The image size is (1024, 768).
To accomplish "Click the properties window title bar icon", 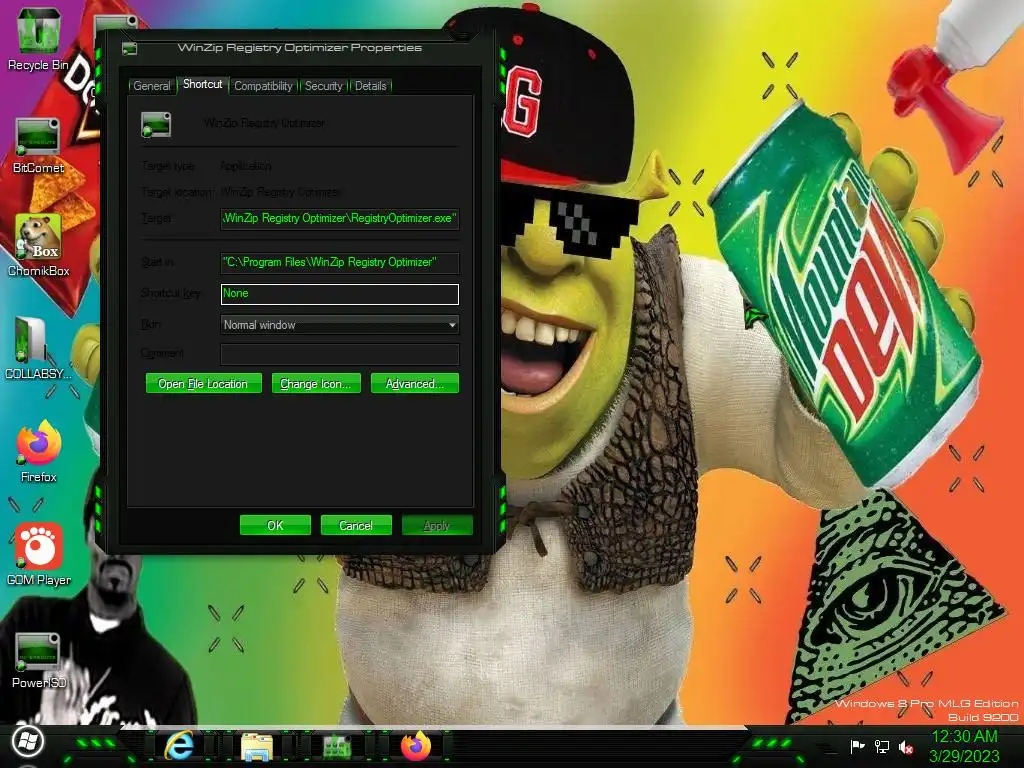I will click(129, 48).
